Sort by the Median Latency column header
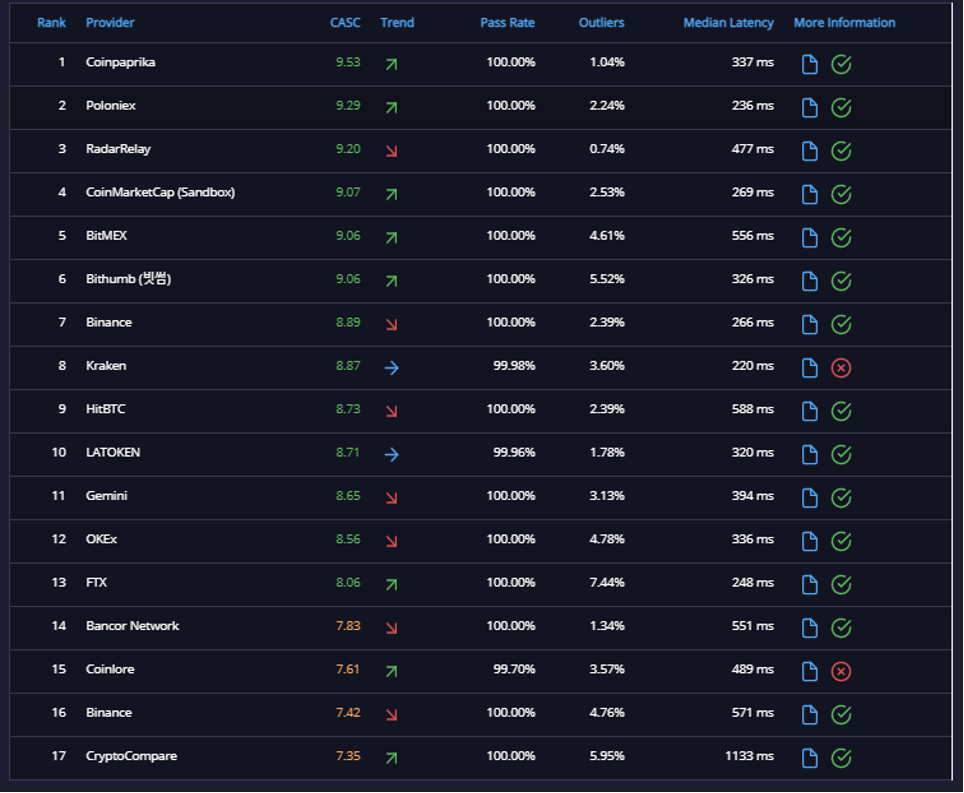This screenshot has height=793, width=964. pos(729,23)
